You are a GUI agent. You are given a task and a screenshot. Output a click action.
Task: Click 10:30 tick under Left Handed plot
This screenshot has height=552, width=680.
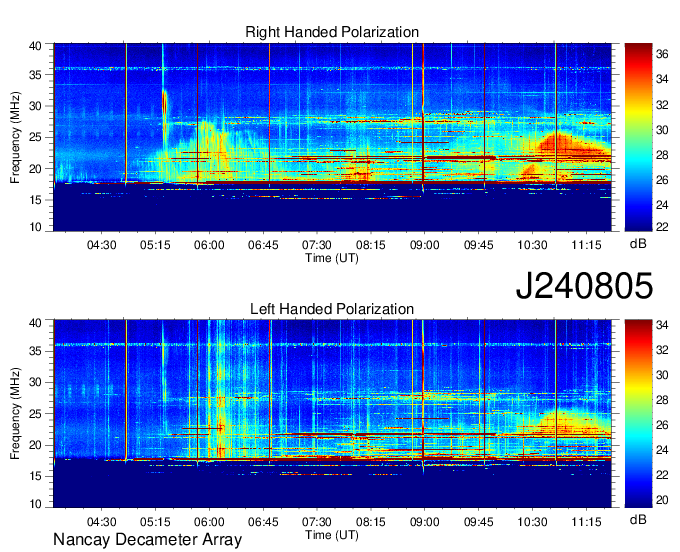tap(532, 522)
